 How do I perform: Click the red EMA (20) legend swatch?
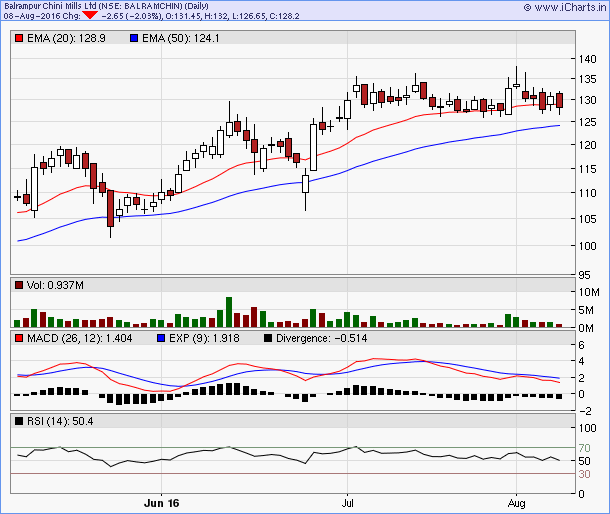tap(19, 38)
